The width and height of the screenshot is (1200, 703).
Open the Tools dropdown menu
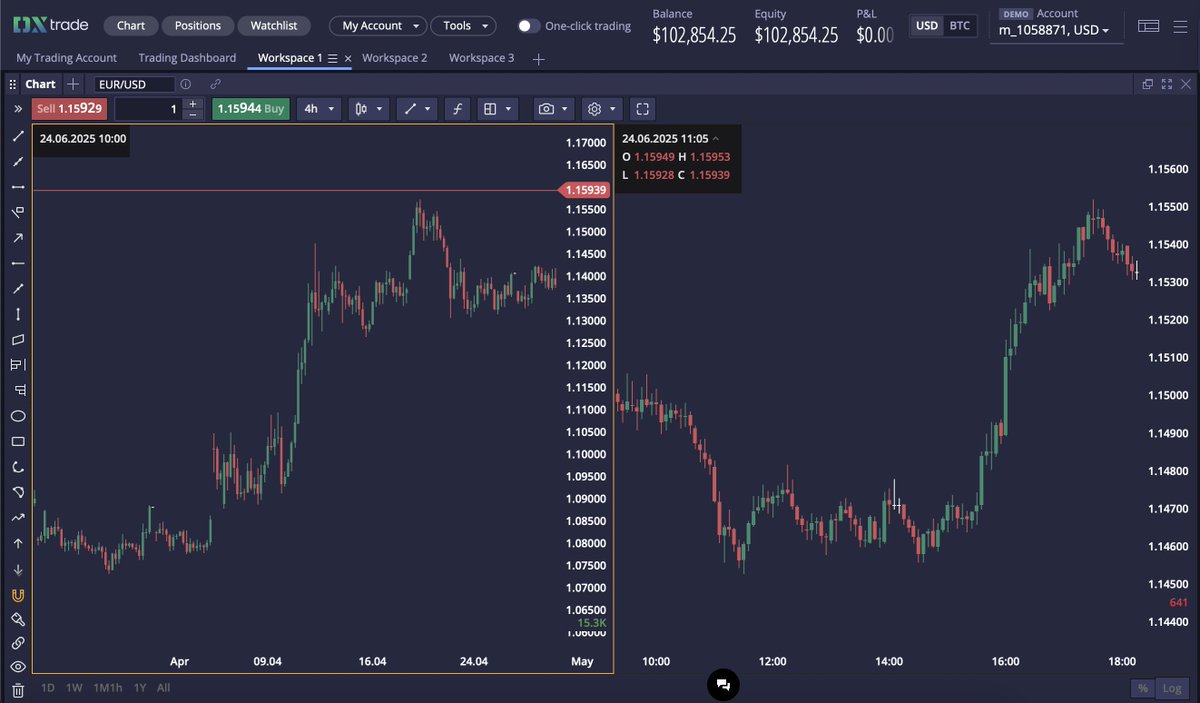pyautogui.click(x=464, y=26)
